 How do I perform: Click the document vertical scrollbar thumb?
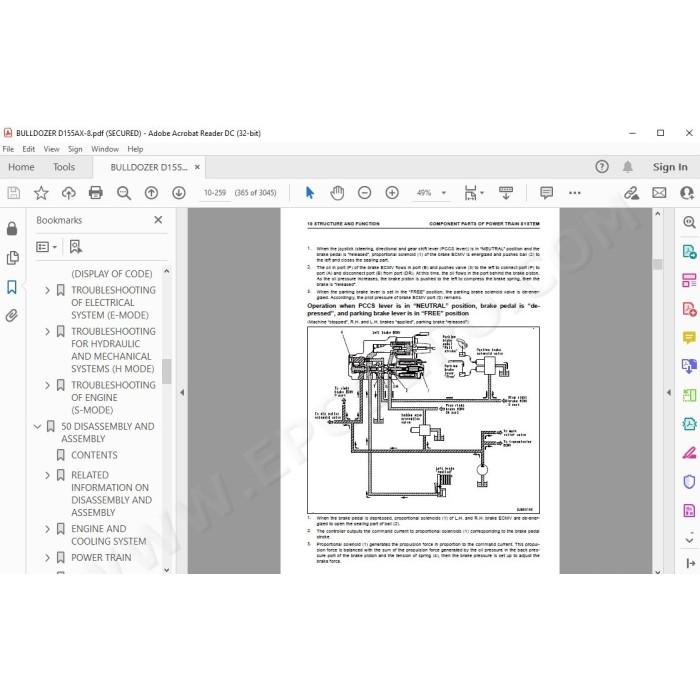click(x=657, y=264)
